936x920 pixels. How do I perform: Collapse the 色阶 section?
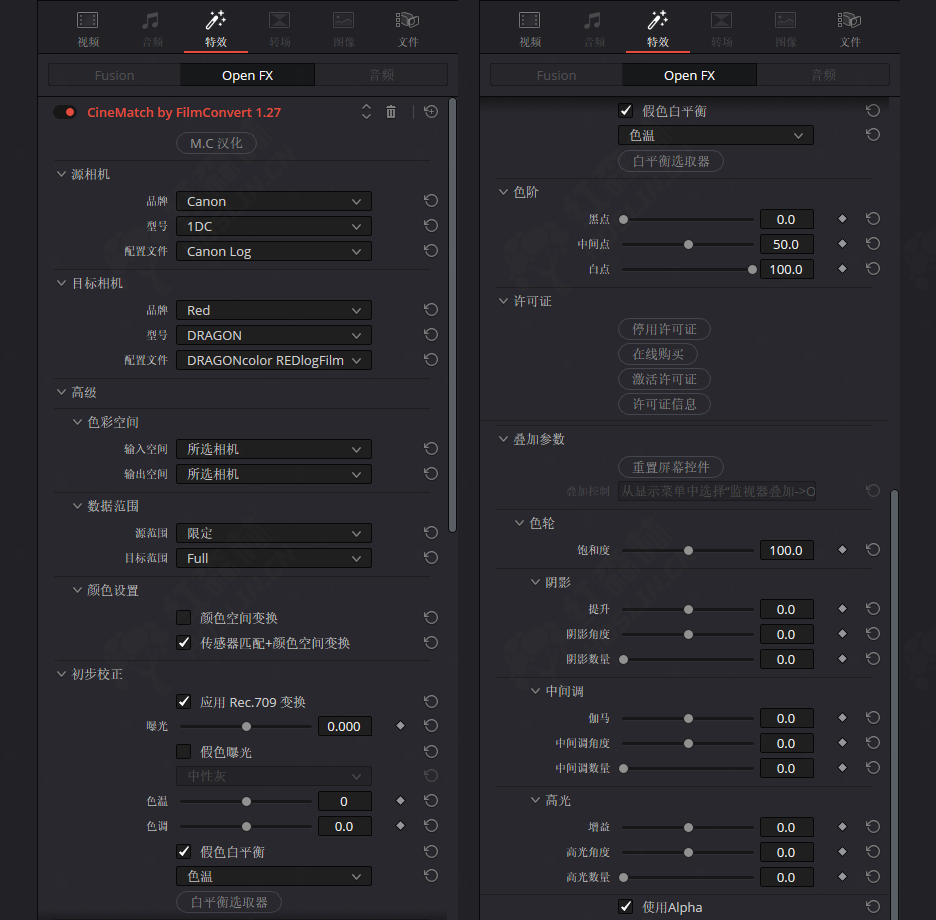[503, 192]
